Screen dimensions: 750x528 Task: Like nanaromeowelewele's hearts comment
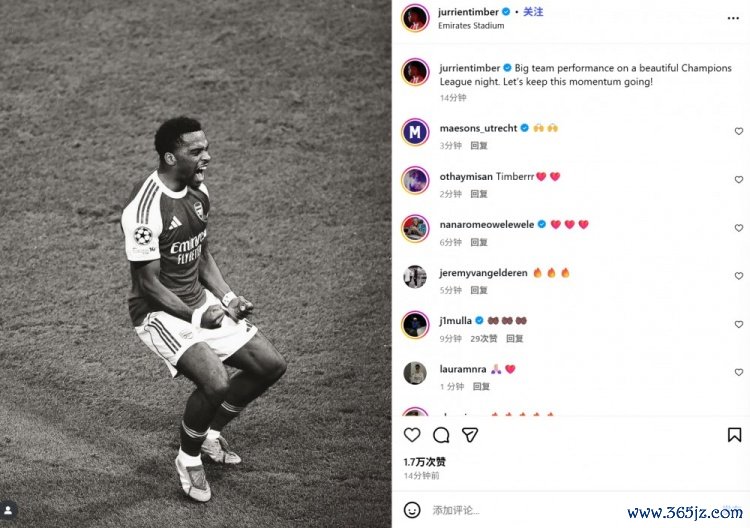pos(739,228)
